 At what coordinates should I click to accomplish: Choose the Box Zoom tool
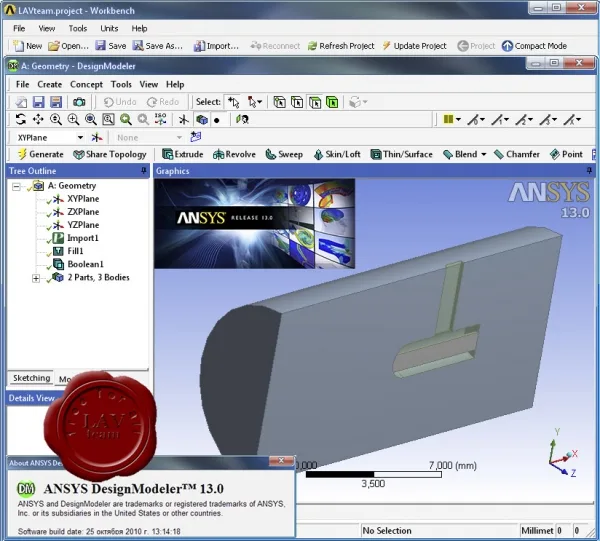(x=73, y=120)
